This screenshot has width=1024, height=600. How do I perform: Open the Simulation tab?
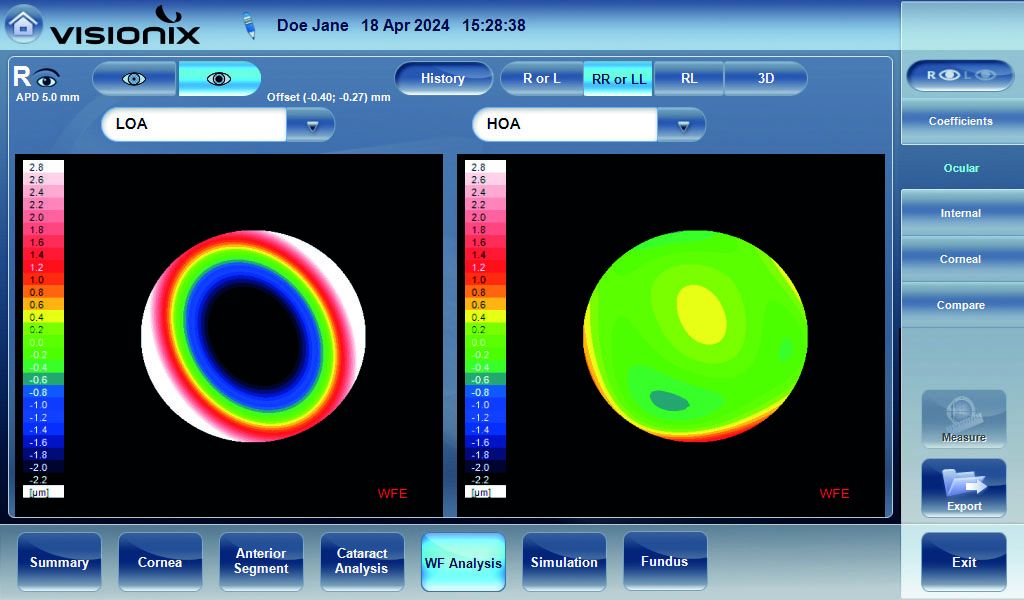click(x=564, y=562)
